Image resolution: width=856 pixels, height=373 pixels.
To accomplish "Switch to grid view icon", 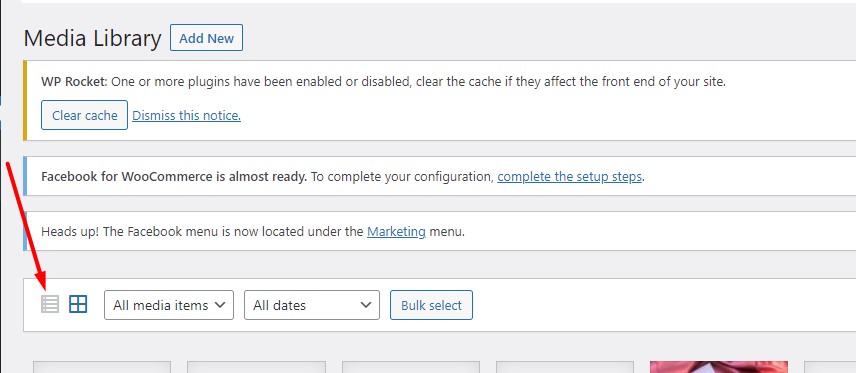I will [x=78, y=304].
